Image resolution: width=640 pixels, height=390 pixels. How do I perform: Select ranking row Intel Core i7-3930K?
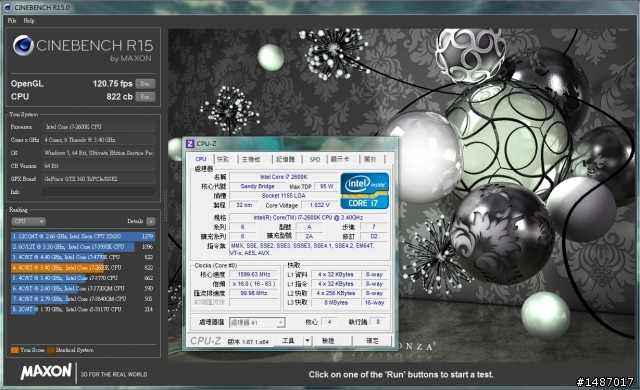click(83, 247)
